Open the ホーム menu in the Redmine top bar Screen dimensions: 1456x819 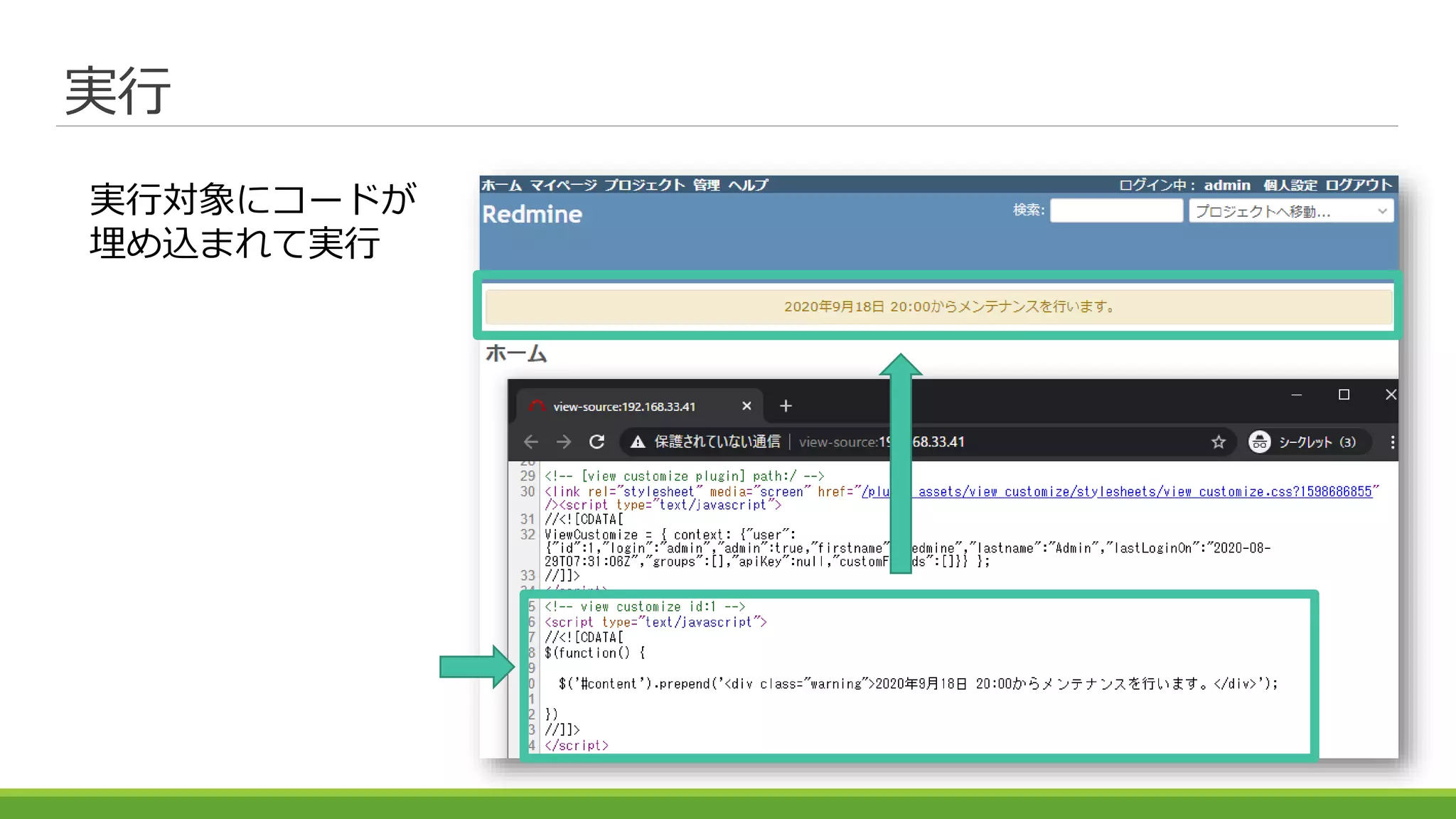point(501,185)
